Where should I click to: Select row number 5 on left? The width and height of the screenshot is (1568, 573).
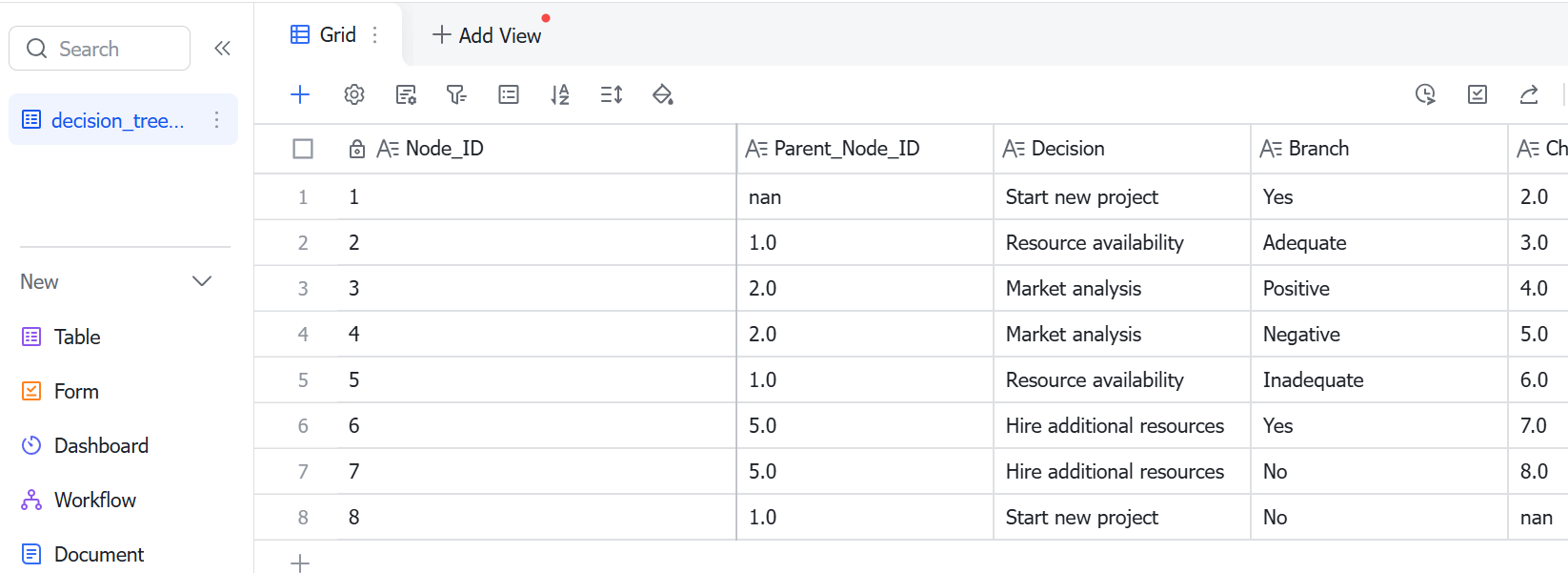pyautogui.click(x=303, y=379)
